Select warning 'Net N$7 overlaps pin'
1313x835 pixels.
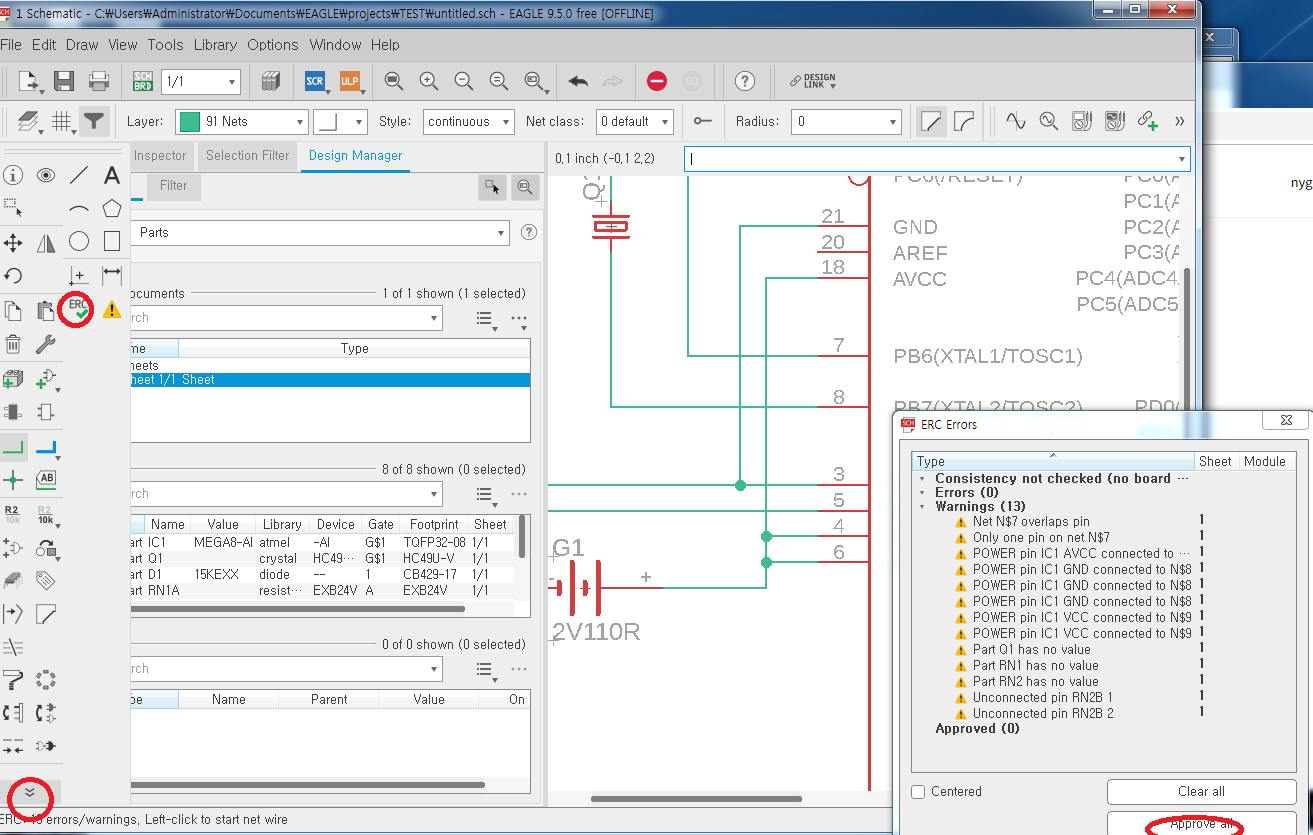1030,522
